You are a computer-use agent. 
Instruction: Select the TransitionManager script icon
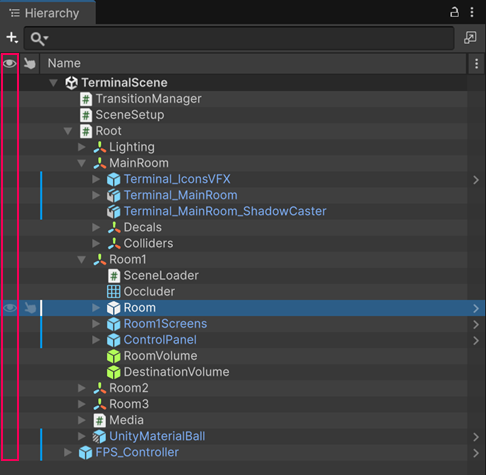tap(86, 99)
